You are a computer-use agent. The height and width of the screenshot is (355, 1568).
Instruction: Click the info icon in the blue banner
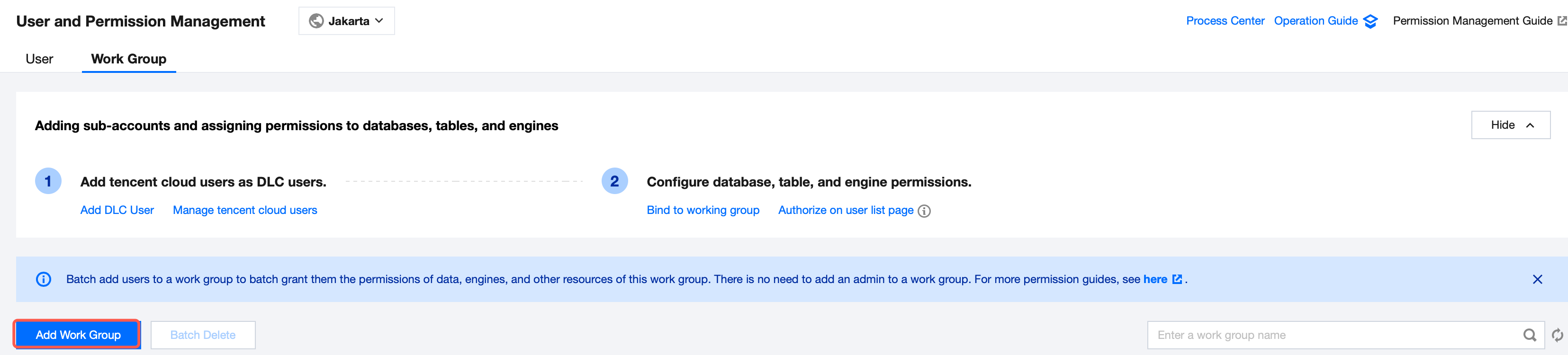click(x=43, y=279)
